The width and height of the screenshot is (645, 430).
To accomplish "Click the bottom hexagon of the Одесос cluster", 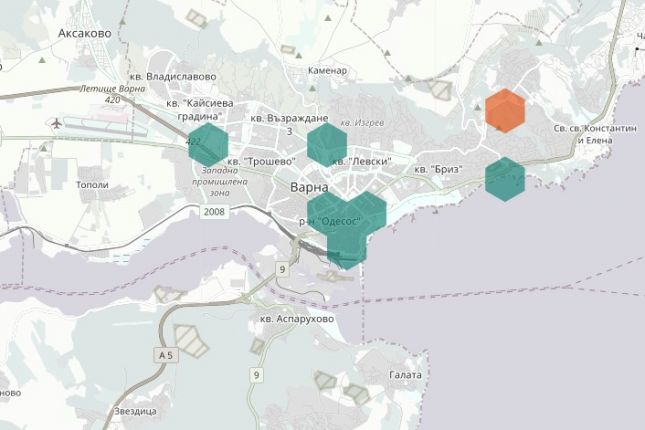I will [x=347, y=249].
